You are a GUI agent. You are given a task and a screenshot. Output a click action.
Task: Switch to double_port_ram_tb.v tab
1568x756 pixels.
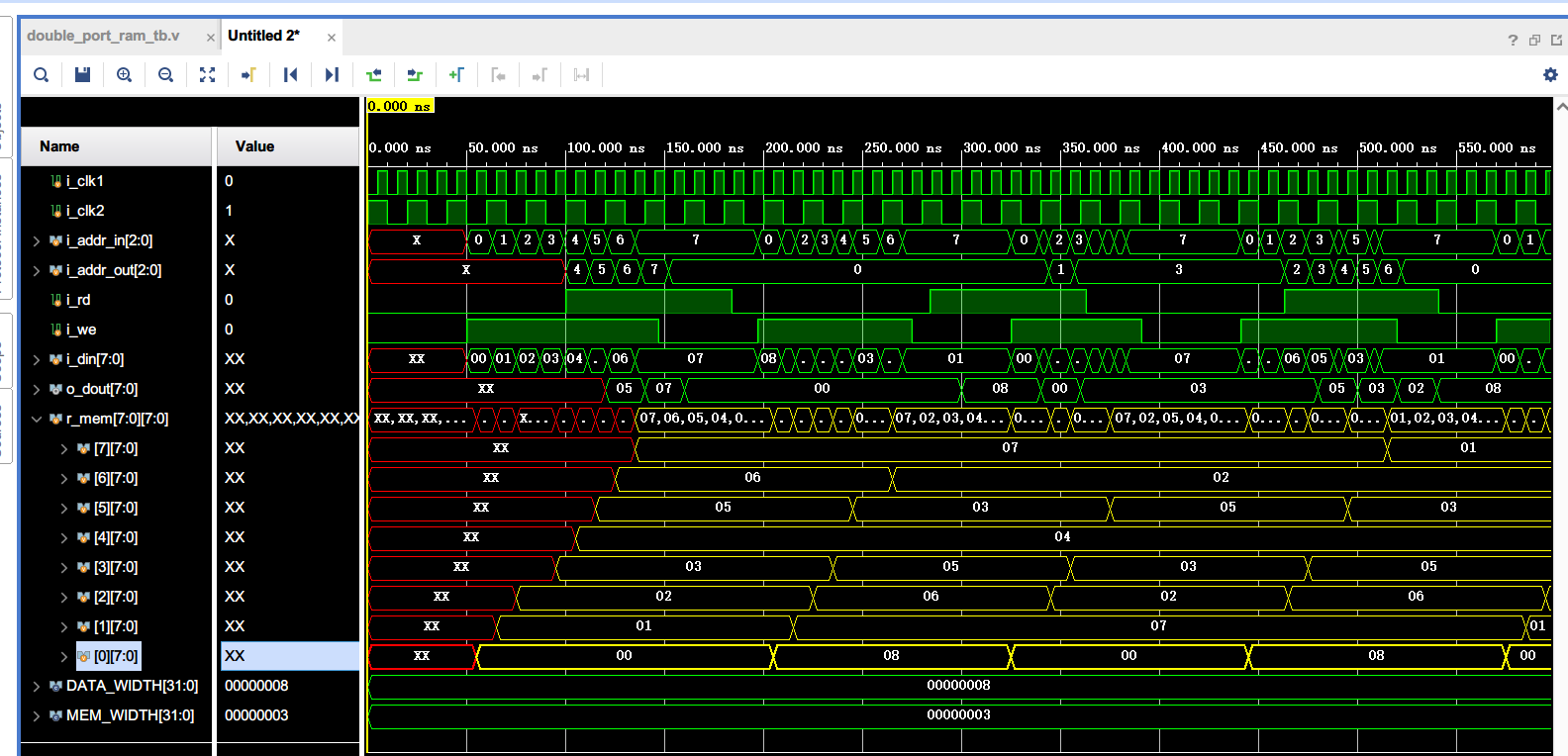(x=104, y=36)
